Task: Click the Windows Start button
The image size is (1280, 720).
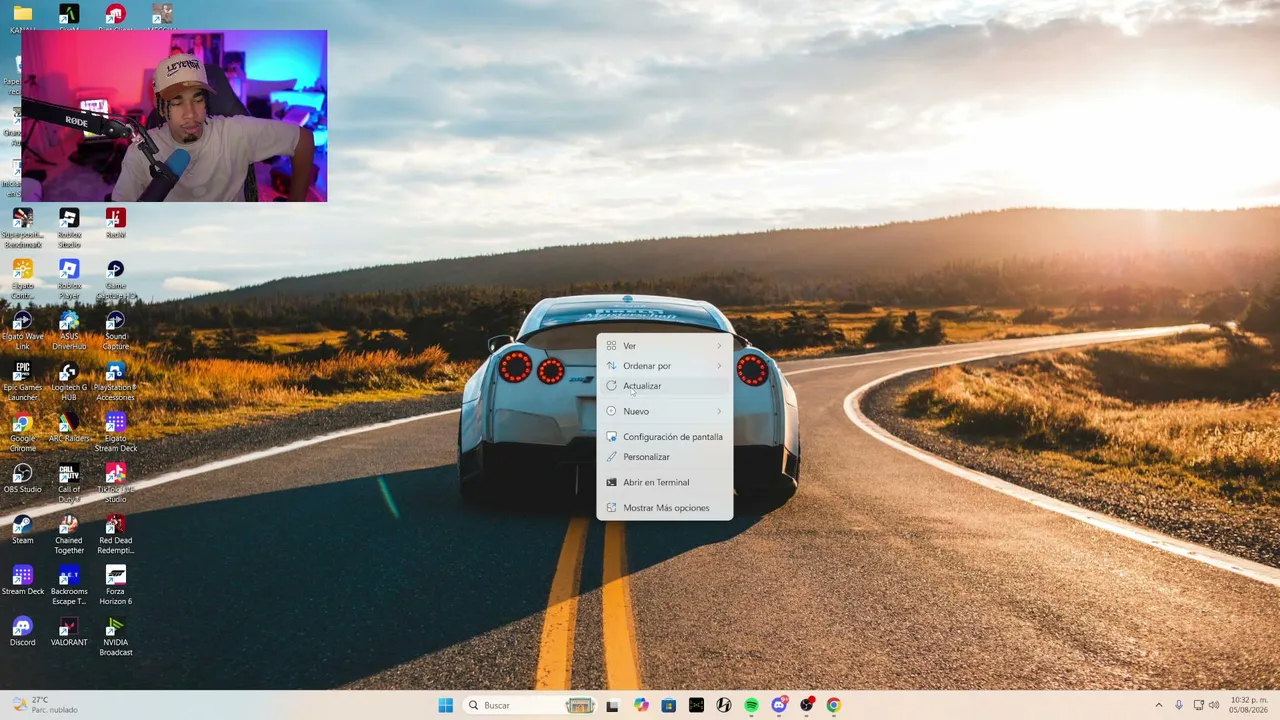Action: [x=445, y=705]
